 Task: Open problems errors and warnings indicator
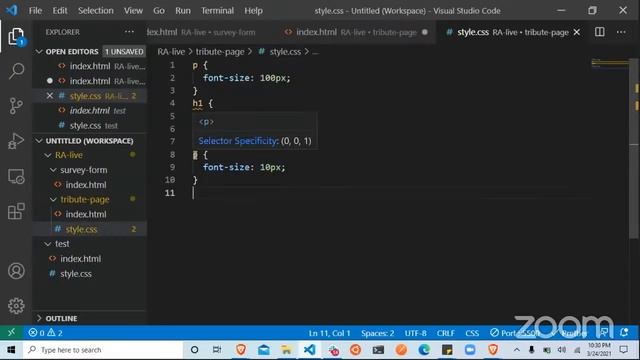click(45, 333)
